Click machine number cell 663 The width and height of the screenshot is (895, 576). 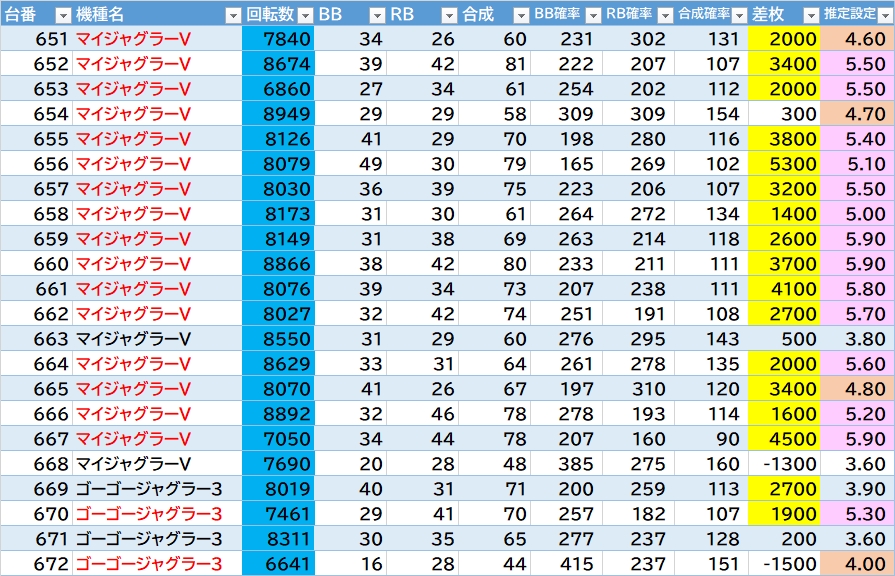37,339
